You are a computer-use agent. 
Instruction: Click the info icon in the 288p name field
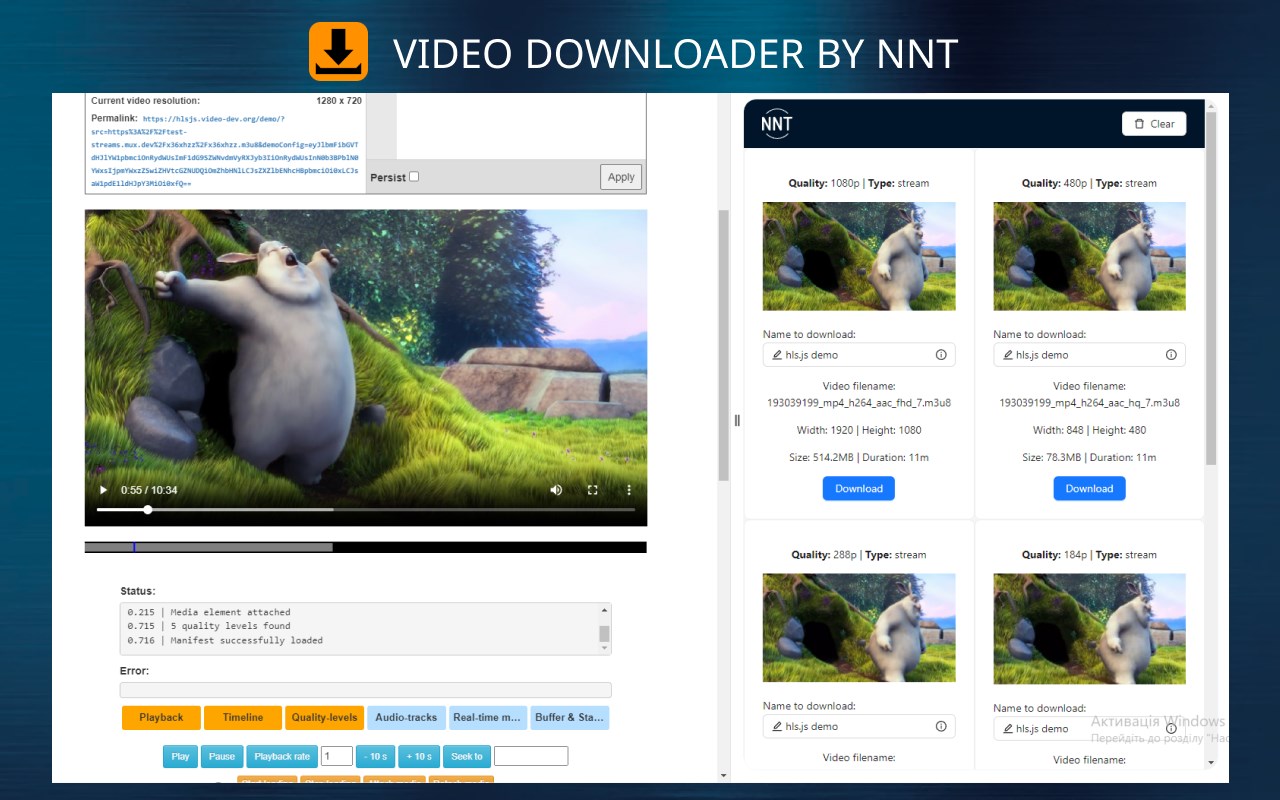click(941, 727)
